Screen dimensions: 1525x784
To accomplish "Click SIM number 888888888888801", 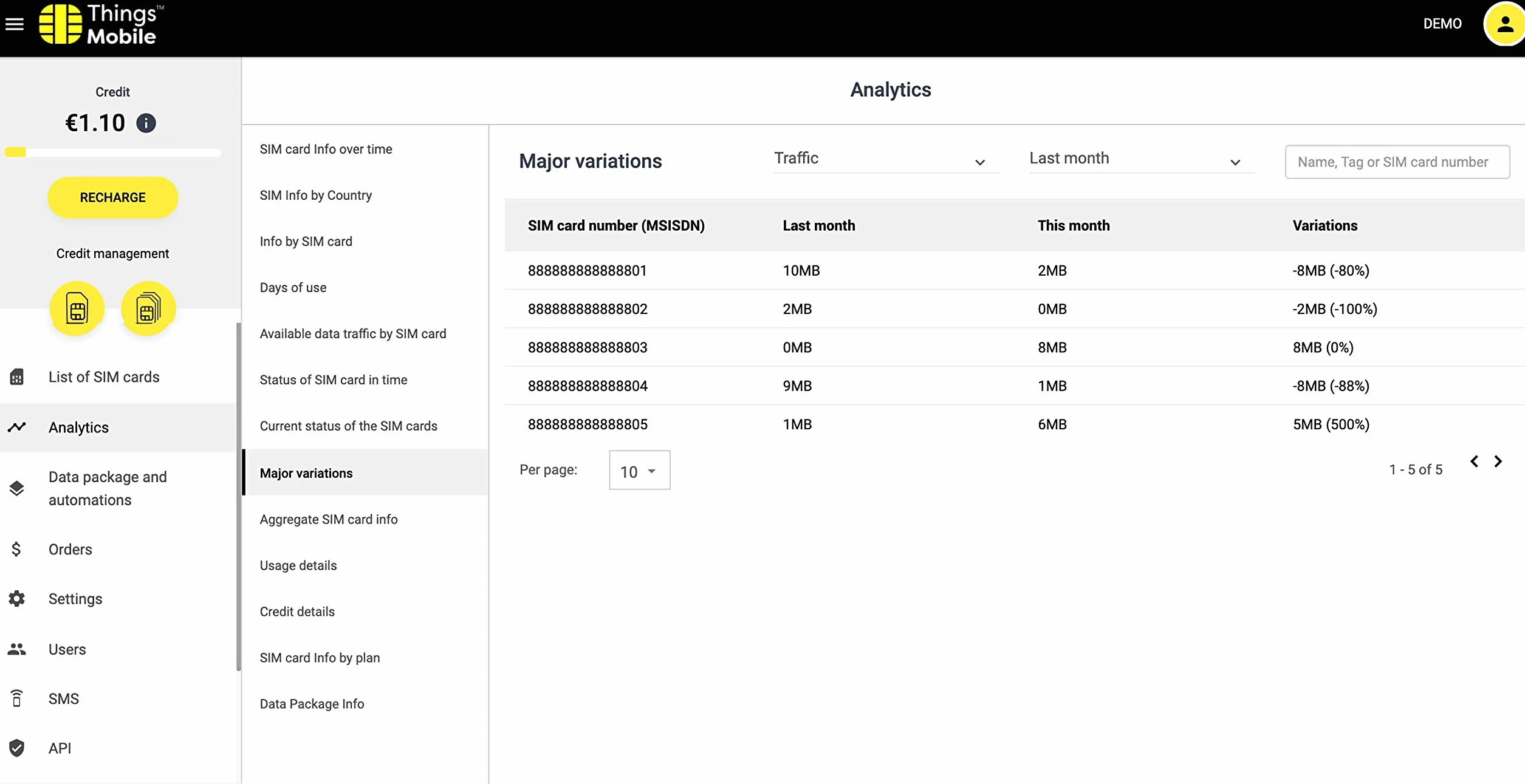I will 588,271.
